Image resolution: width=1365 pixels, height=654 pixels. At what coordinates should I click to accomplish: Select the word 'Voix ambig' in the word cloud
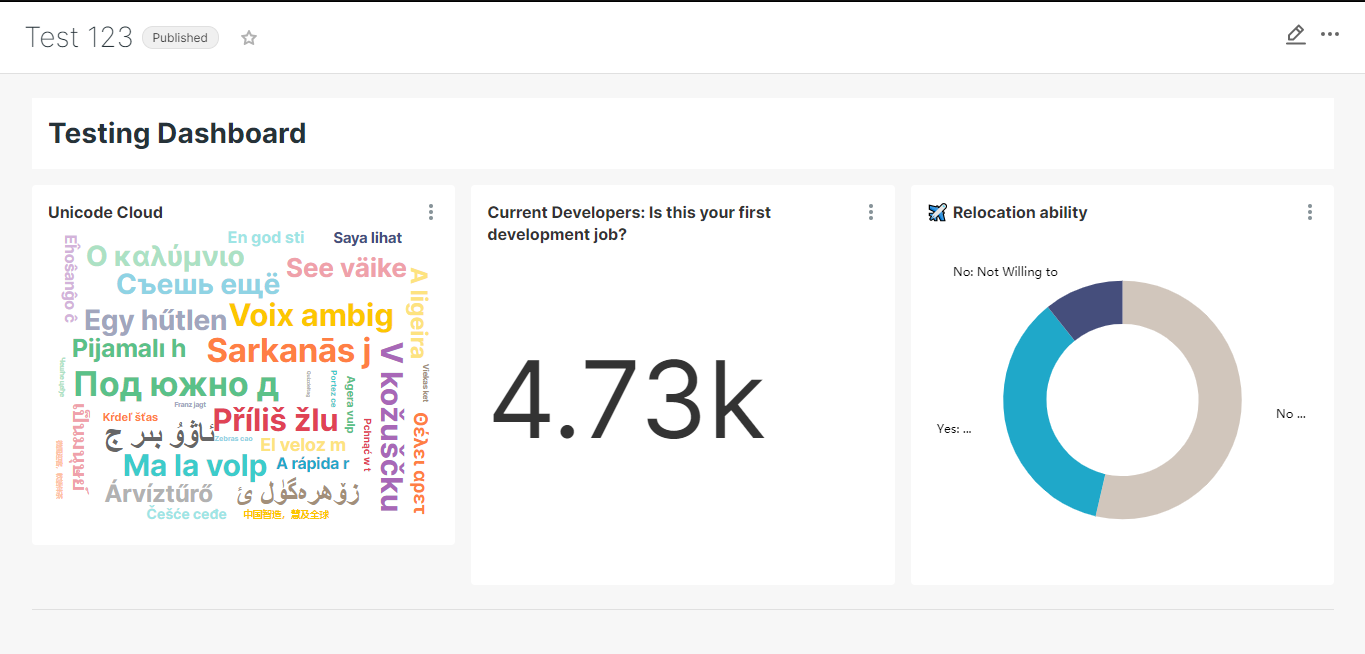click(310, 316)
